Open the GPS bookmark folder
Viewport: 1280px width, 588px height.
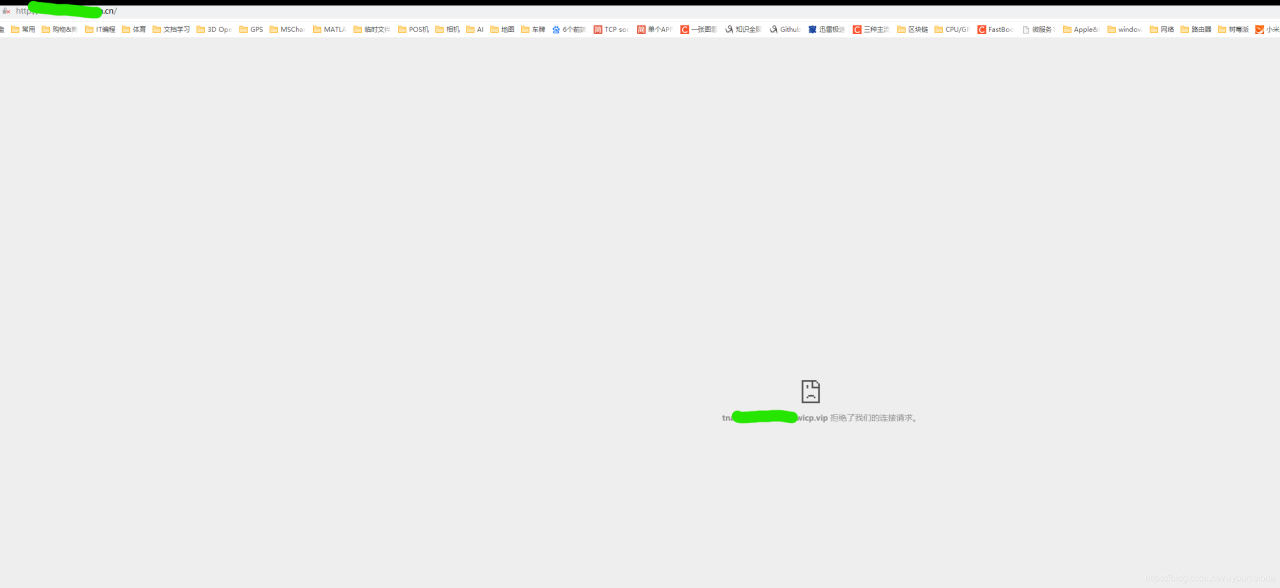coord(251,30)
